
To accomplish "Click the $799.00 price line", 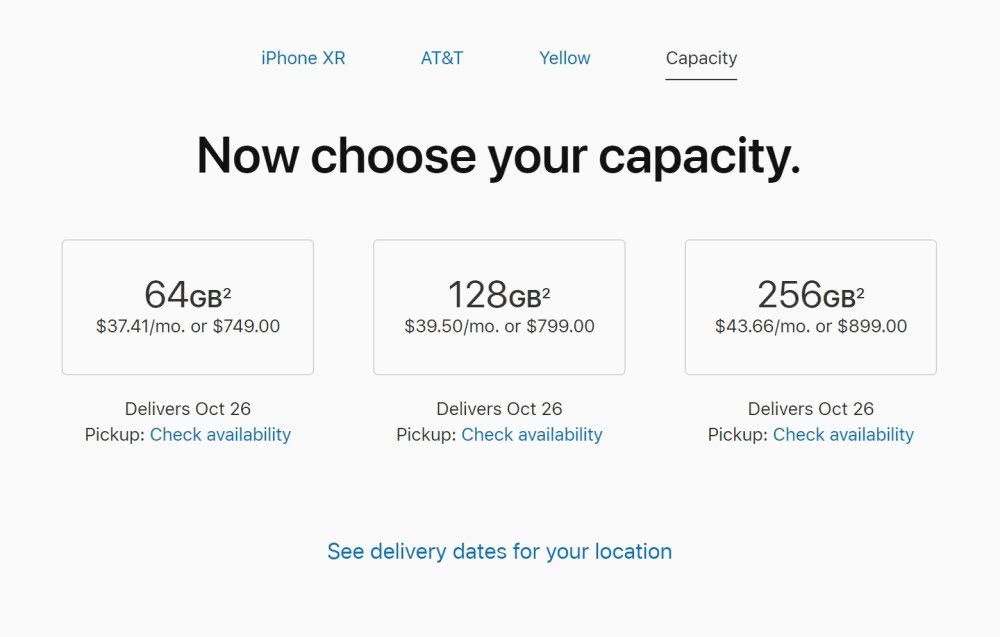I will tap(499, 326).
